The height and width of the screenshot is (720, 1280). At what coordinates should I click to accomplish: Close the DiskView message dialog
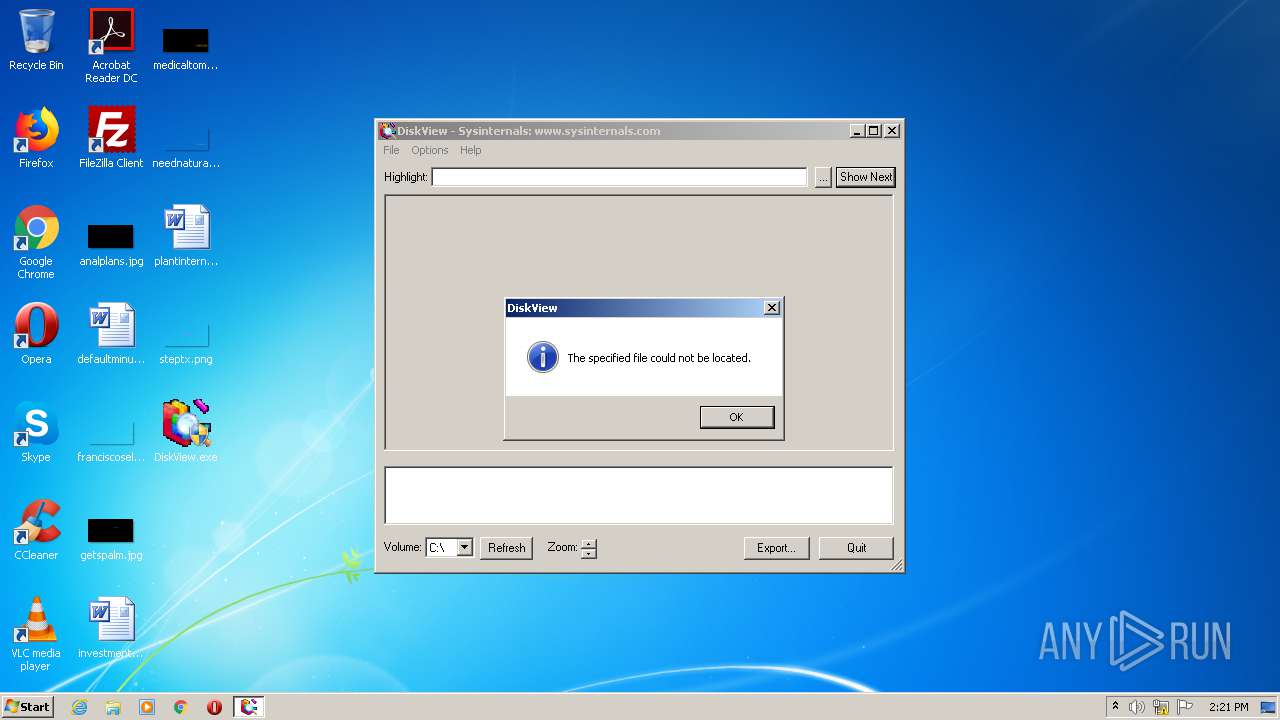771,308
